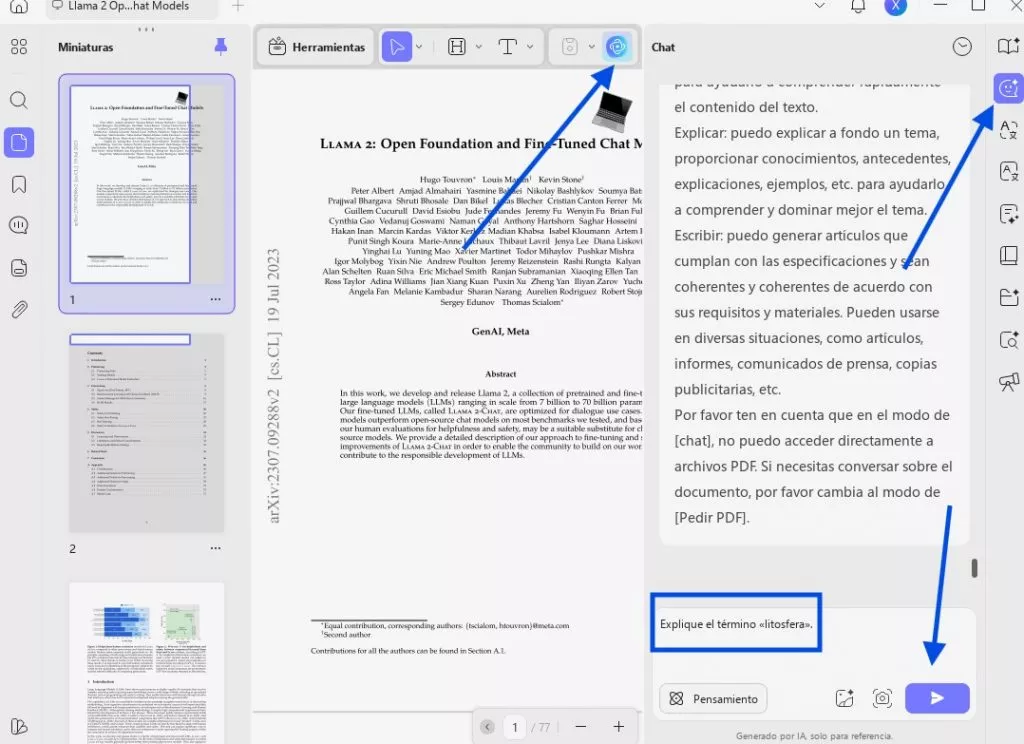This screenshot has width=1024, height=744.
Task: Click the highlight H tool icon
Action: 456,47
